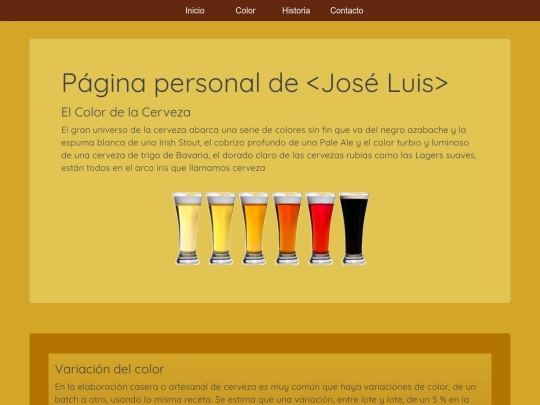This screenshot has height=405, width=540.
Task: Select the Contacto navigation link
Action: (346, 11)
